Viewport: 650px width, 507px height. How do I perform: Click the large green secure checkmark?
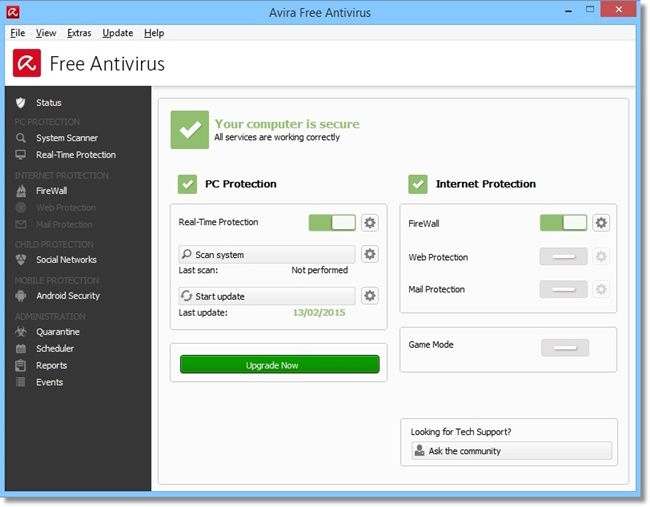pos(189,130)
